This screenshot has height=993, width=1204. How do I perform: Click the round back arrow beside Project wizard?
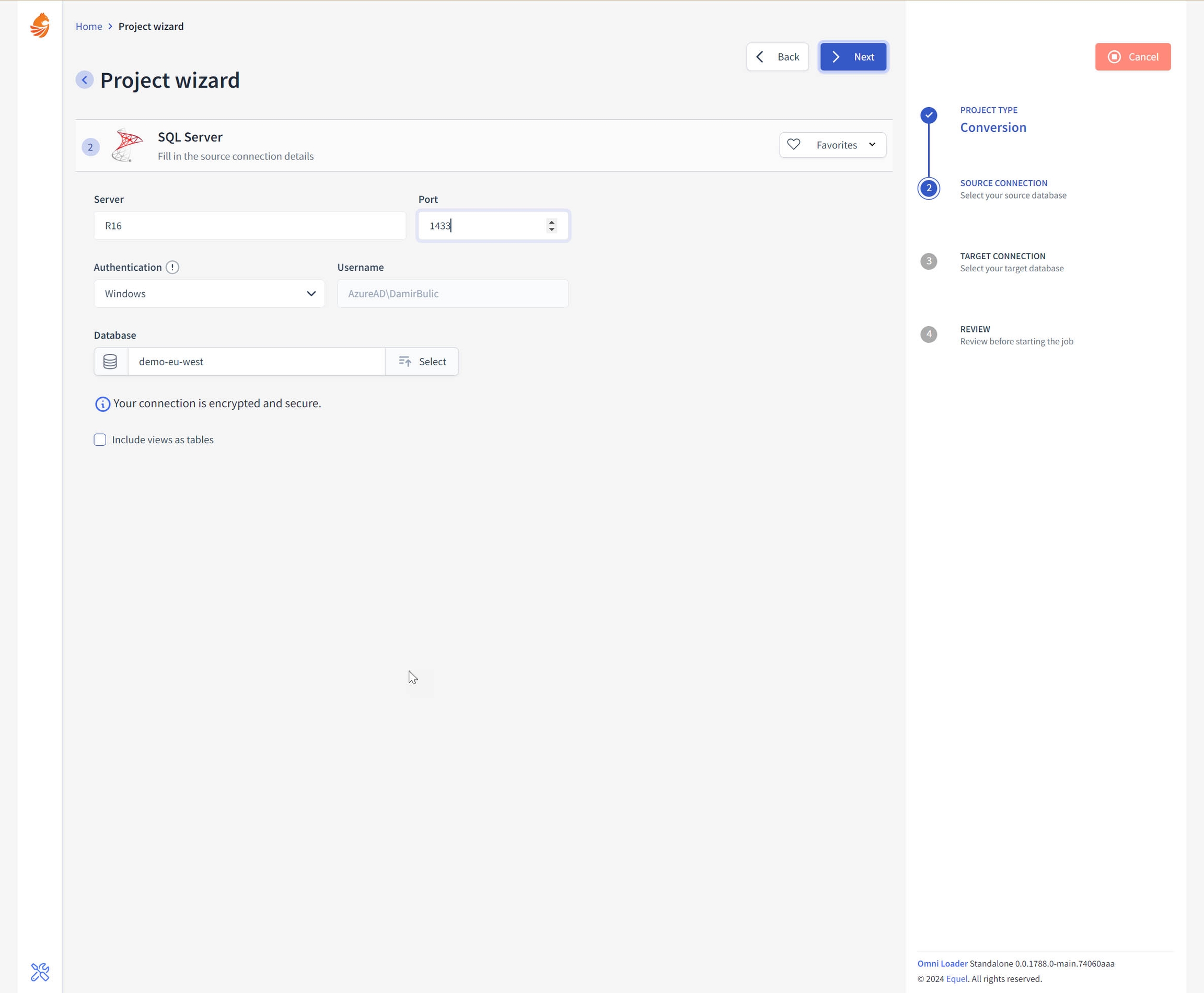pos(85,80)
